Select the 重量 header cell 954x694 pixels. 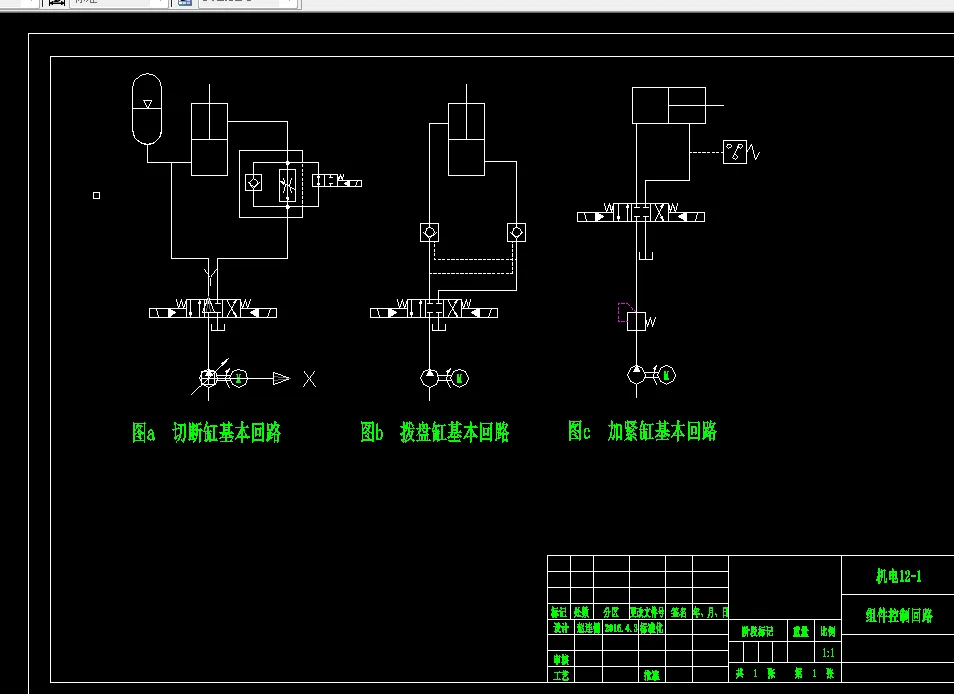point(801,632)
